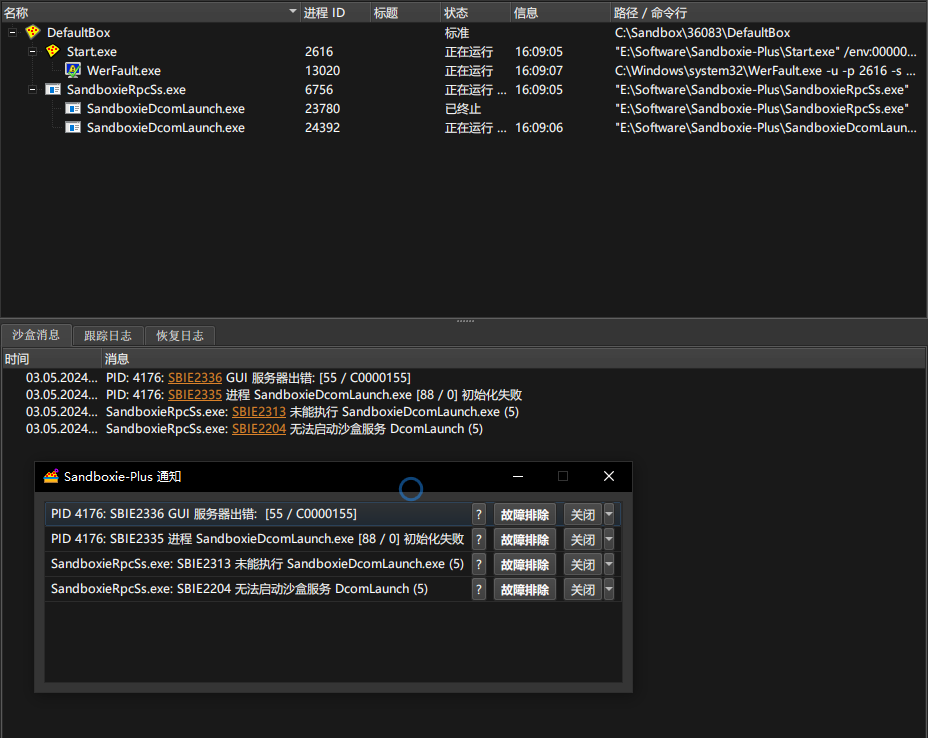Collapse the SandboxieRpcSs.exe tree node
This screenshot has height=738, width=928.
coord(32,90)
